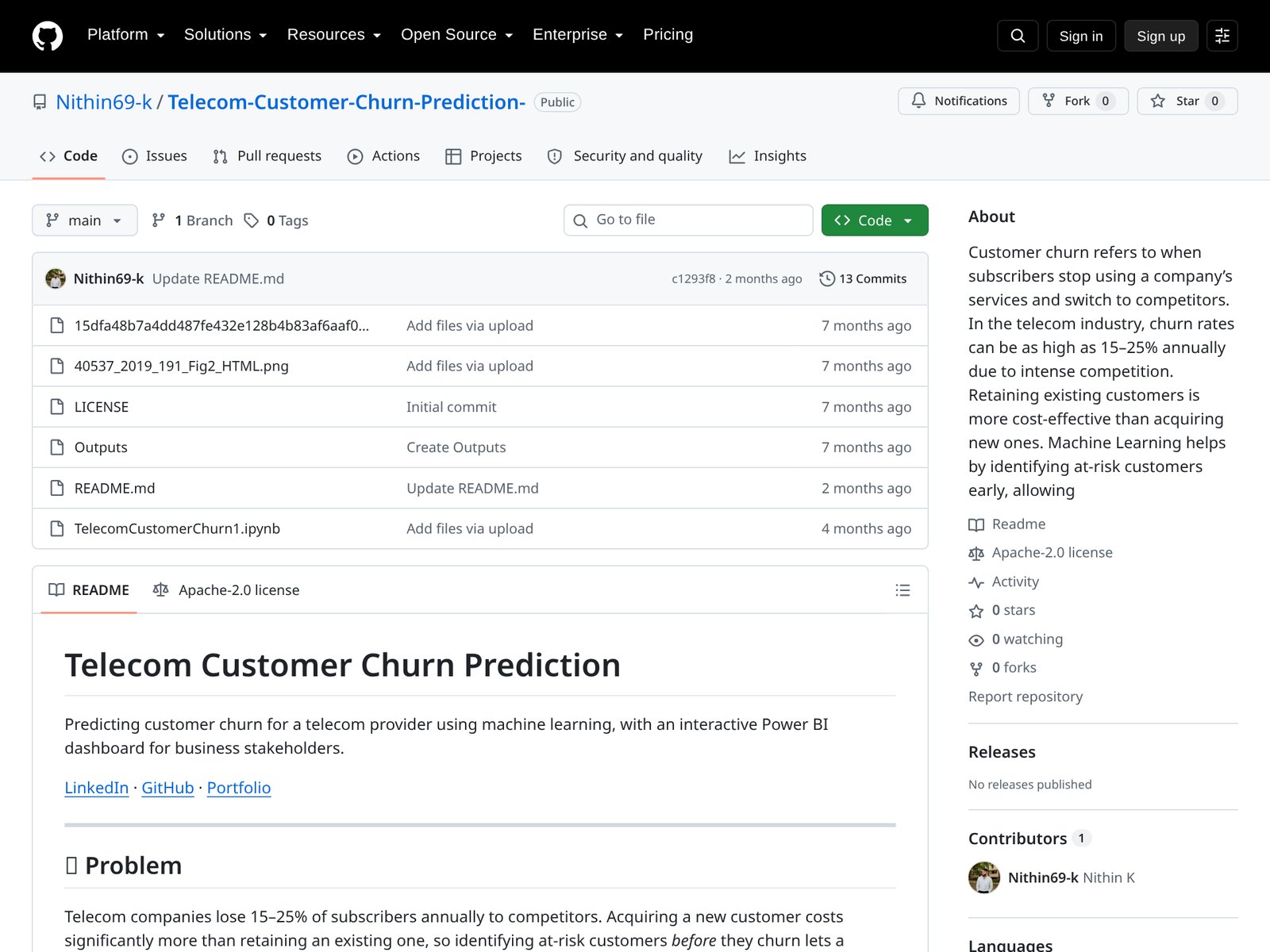Click the Update README.md commit message in header
This screenshot has height=952, width=1270.
click(x=218, y=278)
